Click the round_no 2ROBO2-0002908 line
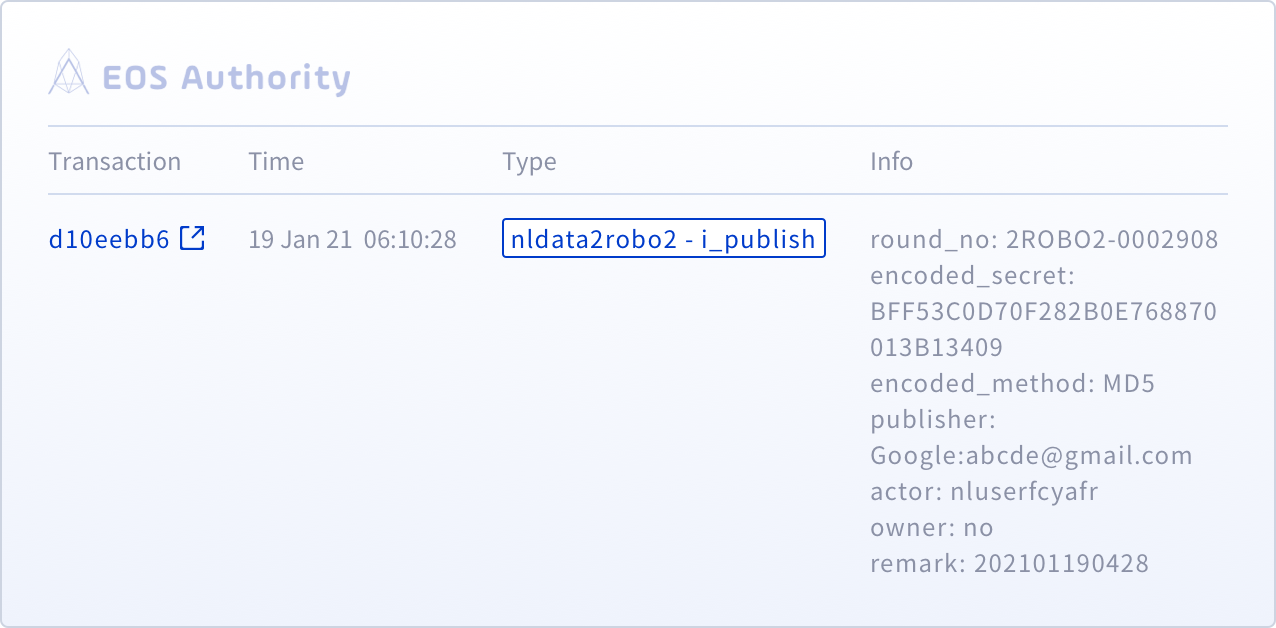The width and height of the screenshot is (1276, 628). point(1044,240)
